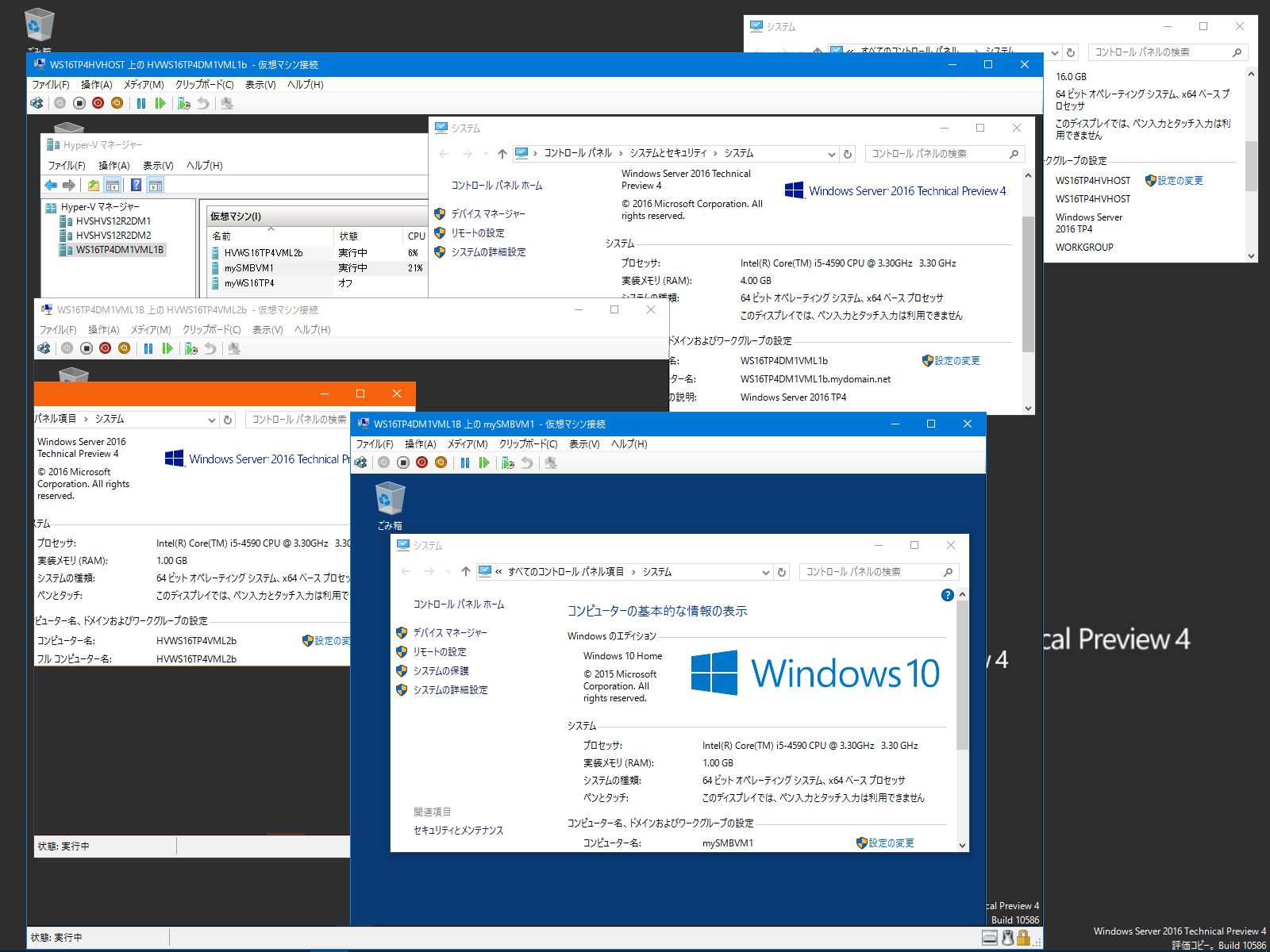Click システムの保護 link
This screenshot has height=952, width=1270.
pos(441,671)
